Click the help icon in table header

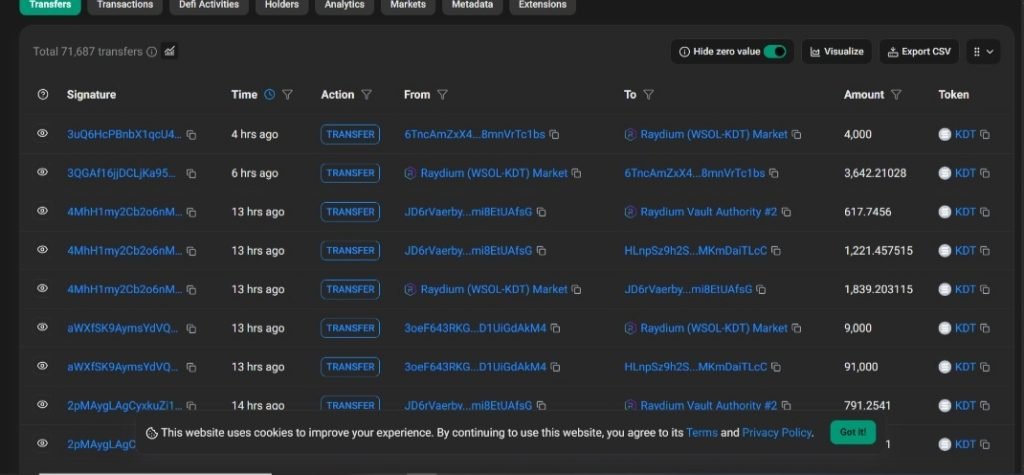click(43, 95)
